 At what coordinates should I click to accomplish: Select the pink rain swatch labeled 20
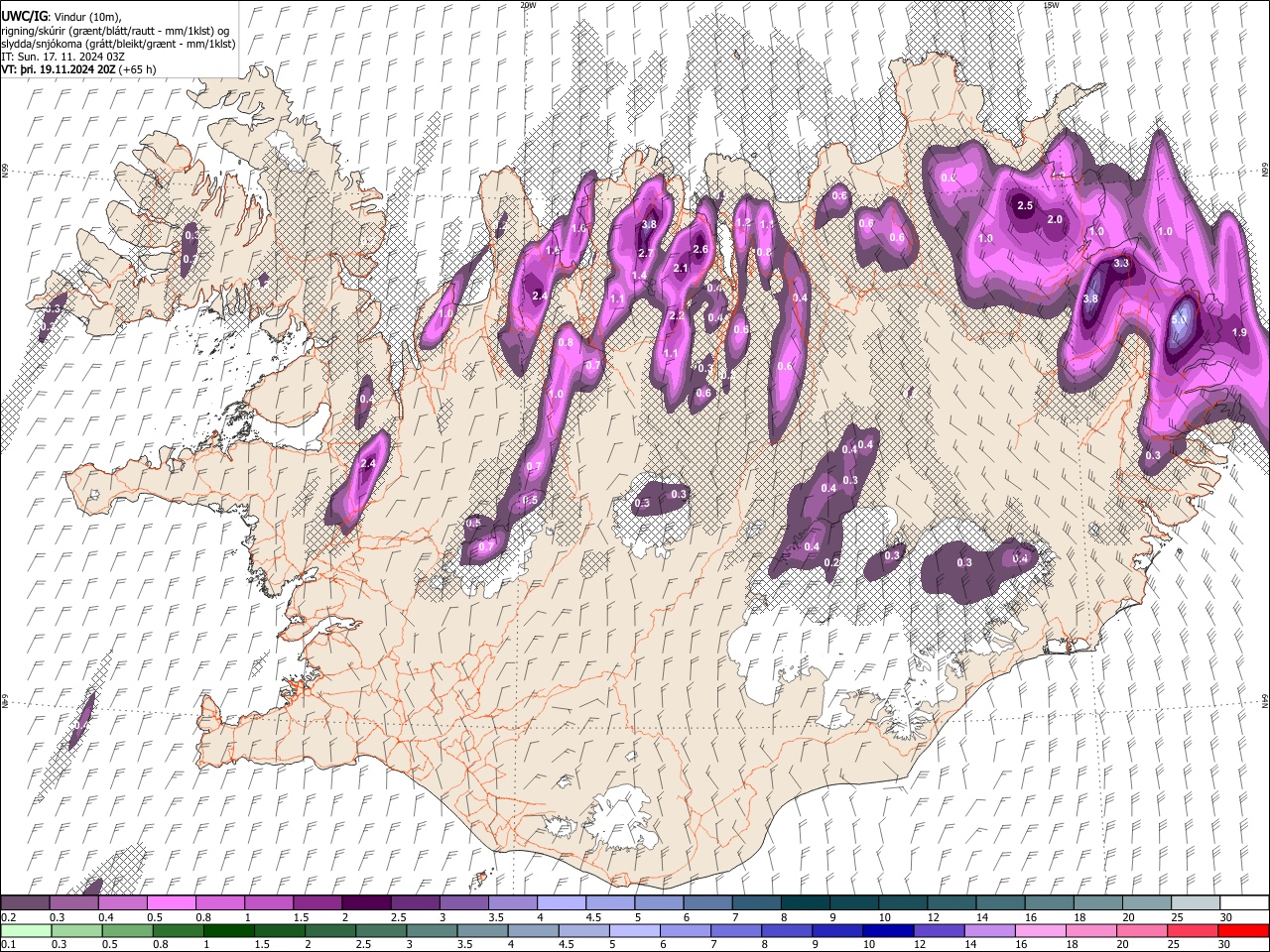coord(1140,930)
